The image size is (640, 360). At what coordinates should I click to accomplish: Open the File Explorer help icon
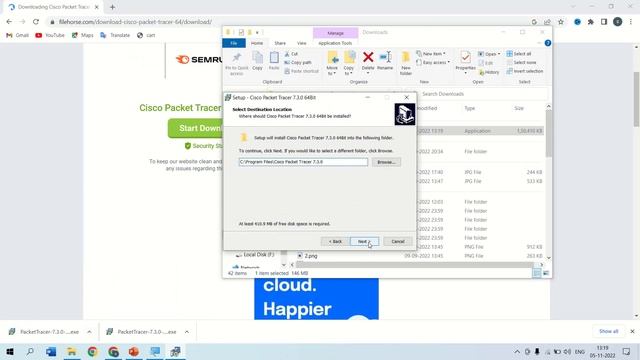pos(548,43)
